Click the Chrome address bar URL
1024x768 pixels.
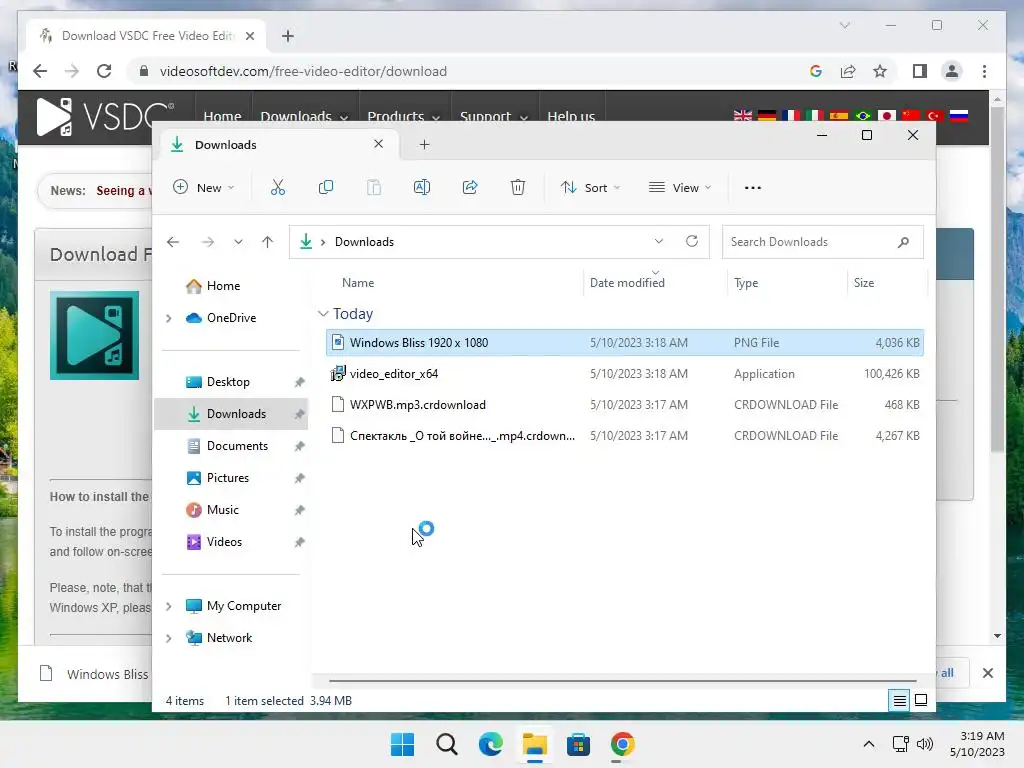tap(303, 71)
